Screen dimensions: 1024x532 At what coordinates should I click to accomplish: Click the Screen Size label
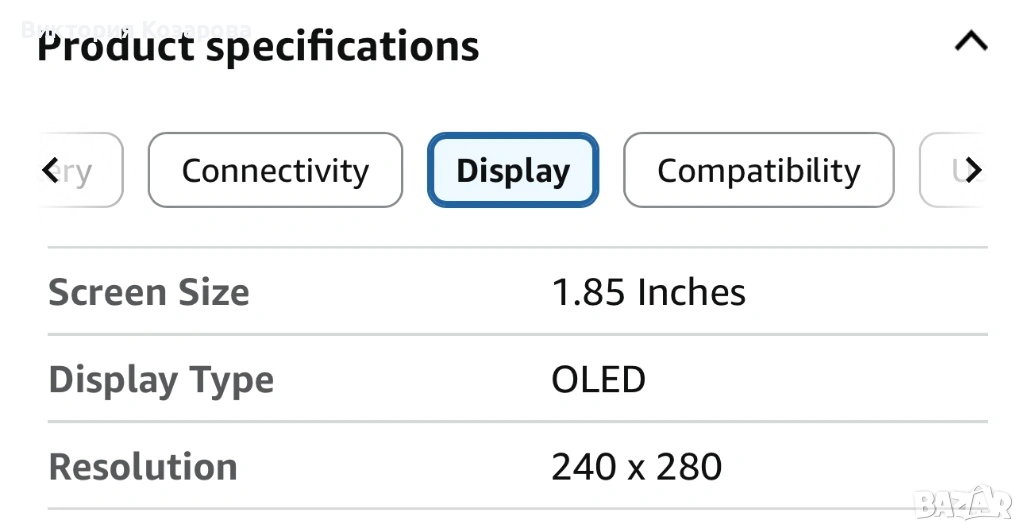pyautogui.click(x=149, y=292)
